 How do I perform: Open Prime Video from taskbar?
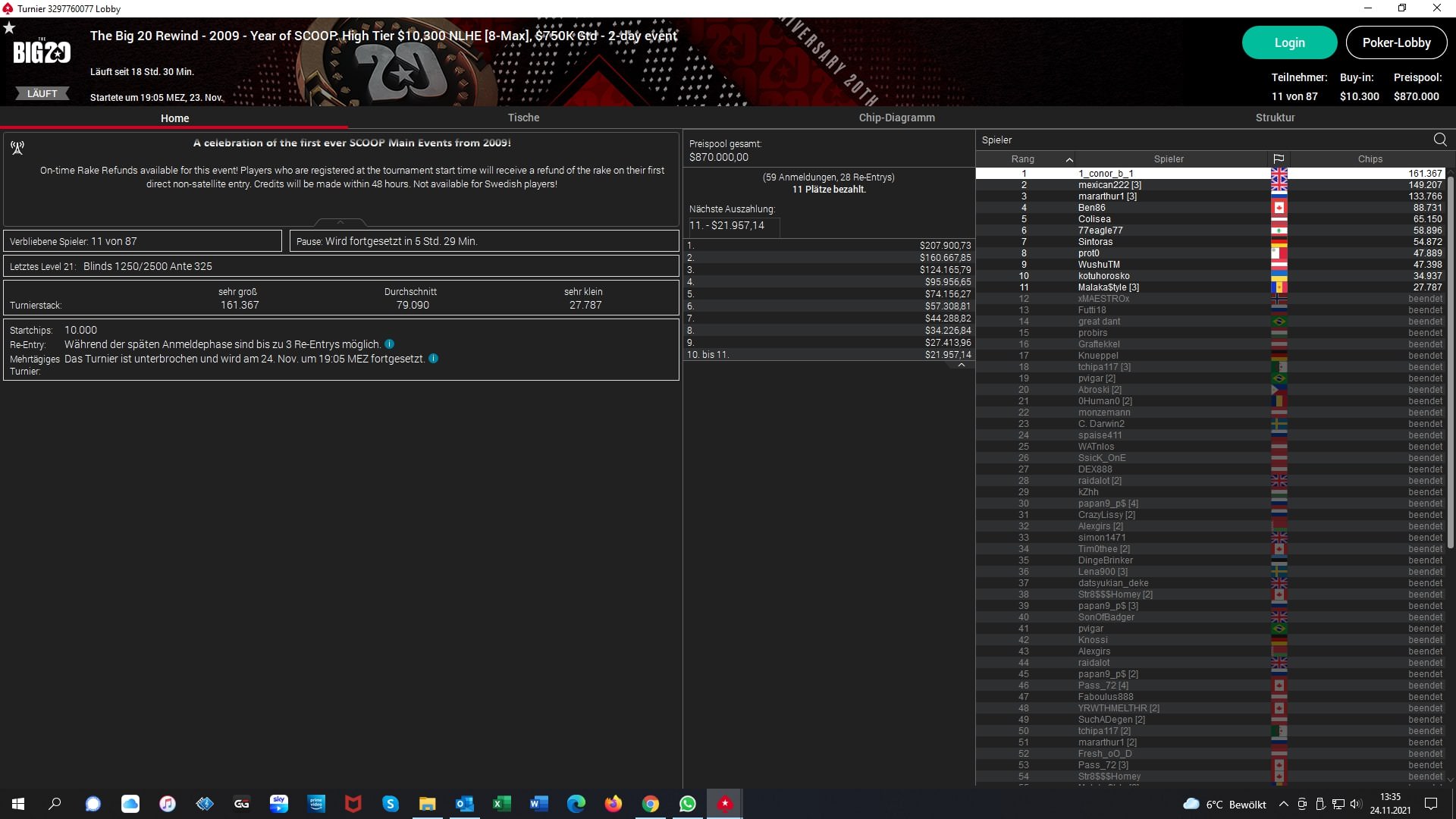[x=316, y=804]
